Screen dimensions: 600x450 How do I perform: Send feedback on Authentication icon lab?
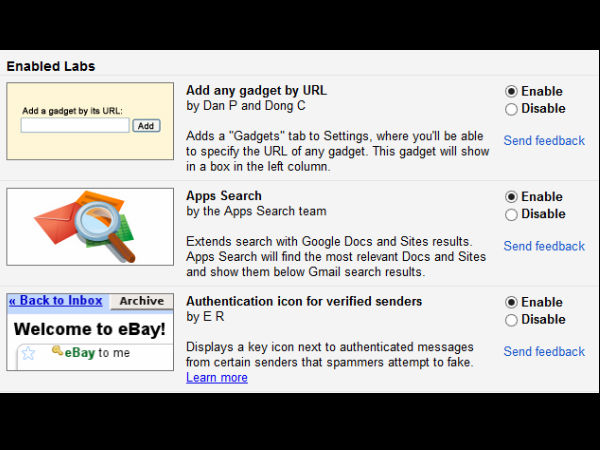coord(543,352)
